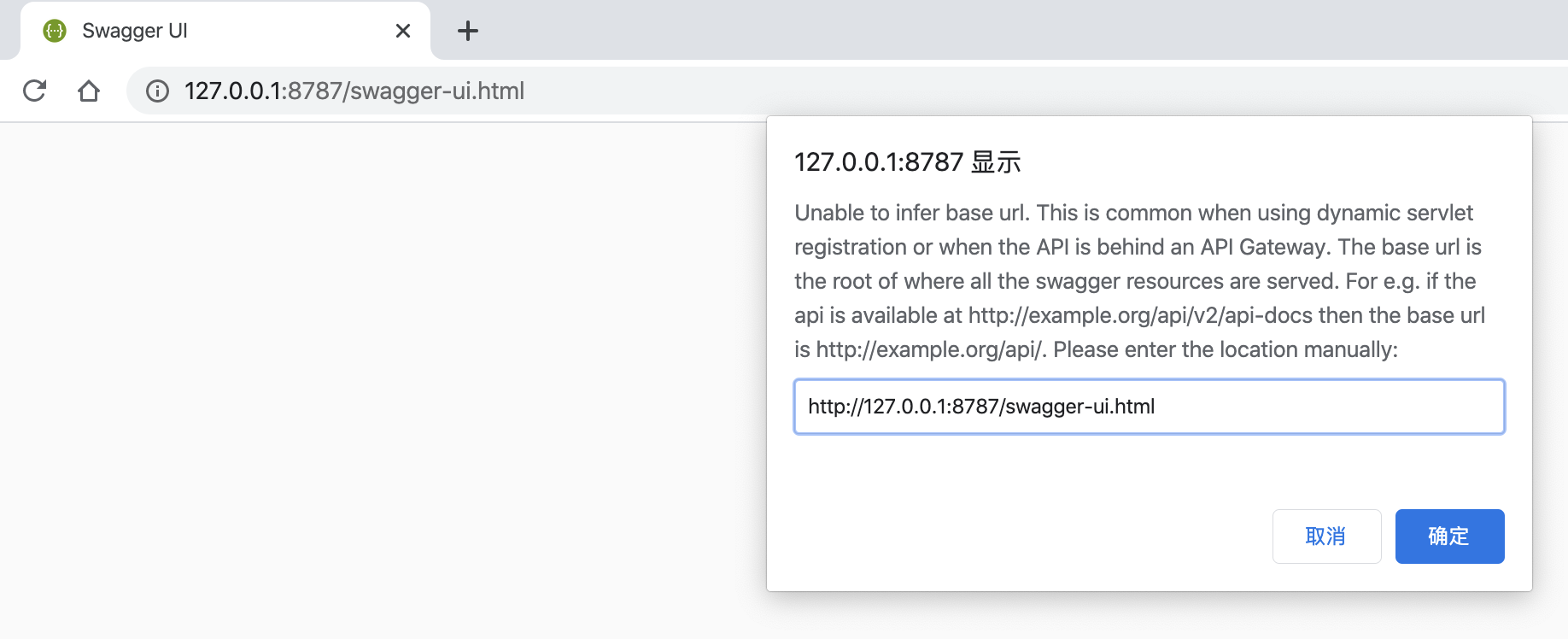
Task: Click the "http://example.org/api/" text in the dialog
Action: click(930, 349)
